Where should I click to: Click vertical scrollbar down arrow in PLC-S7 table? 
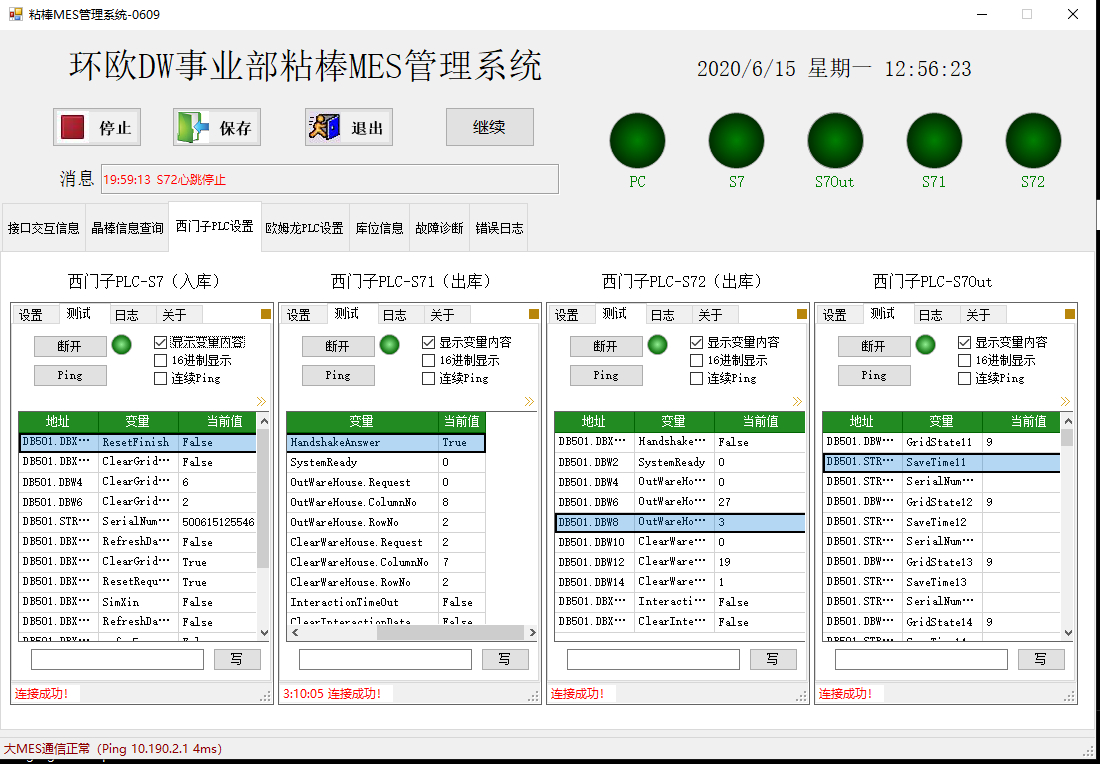264,632
